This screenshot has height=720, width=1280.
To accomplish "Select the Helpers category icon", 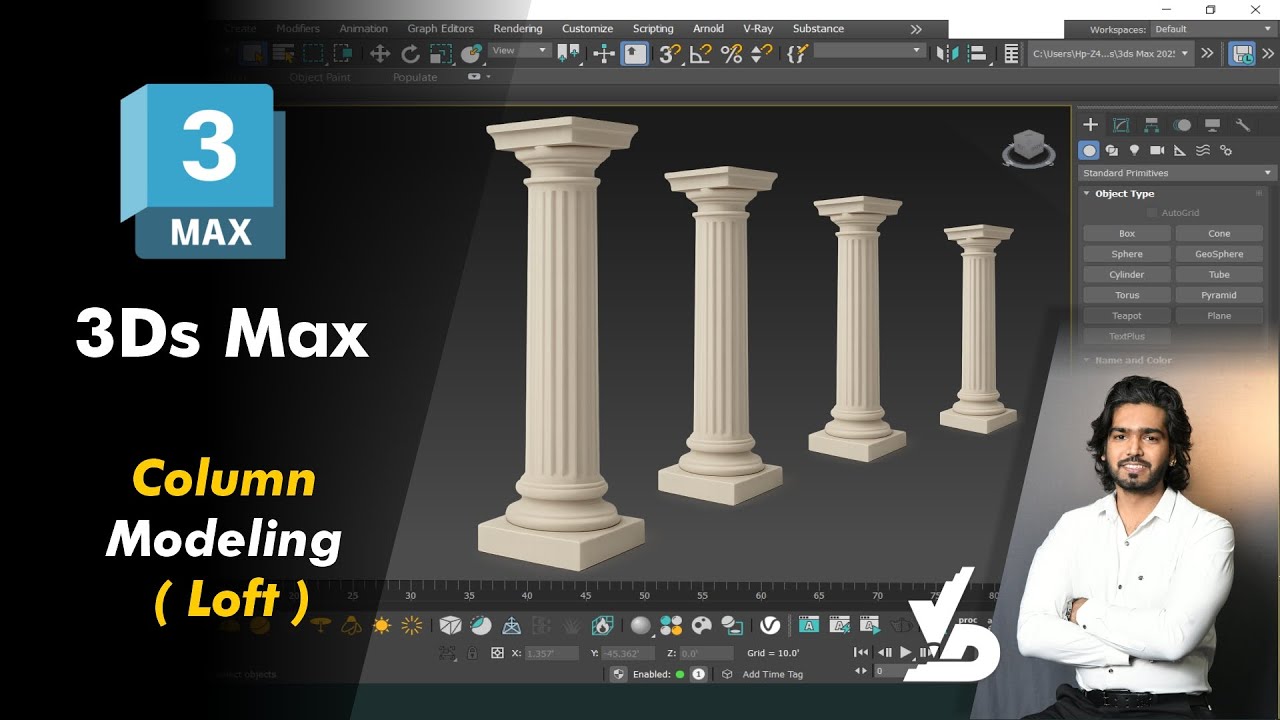I will [x=1180, y=150].
